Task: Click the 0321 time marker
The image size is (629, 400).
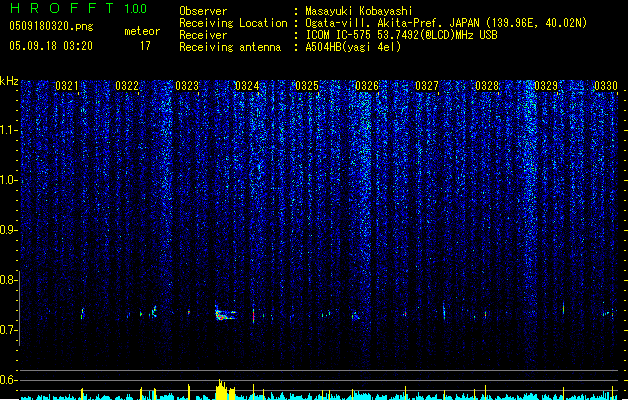Action: pyautogui.click(x=67, y=86)
